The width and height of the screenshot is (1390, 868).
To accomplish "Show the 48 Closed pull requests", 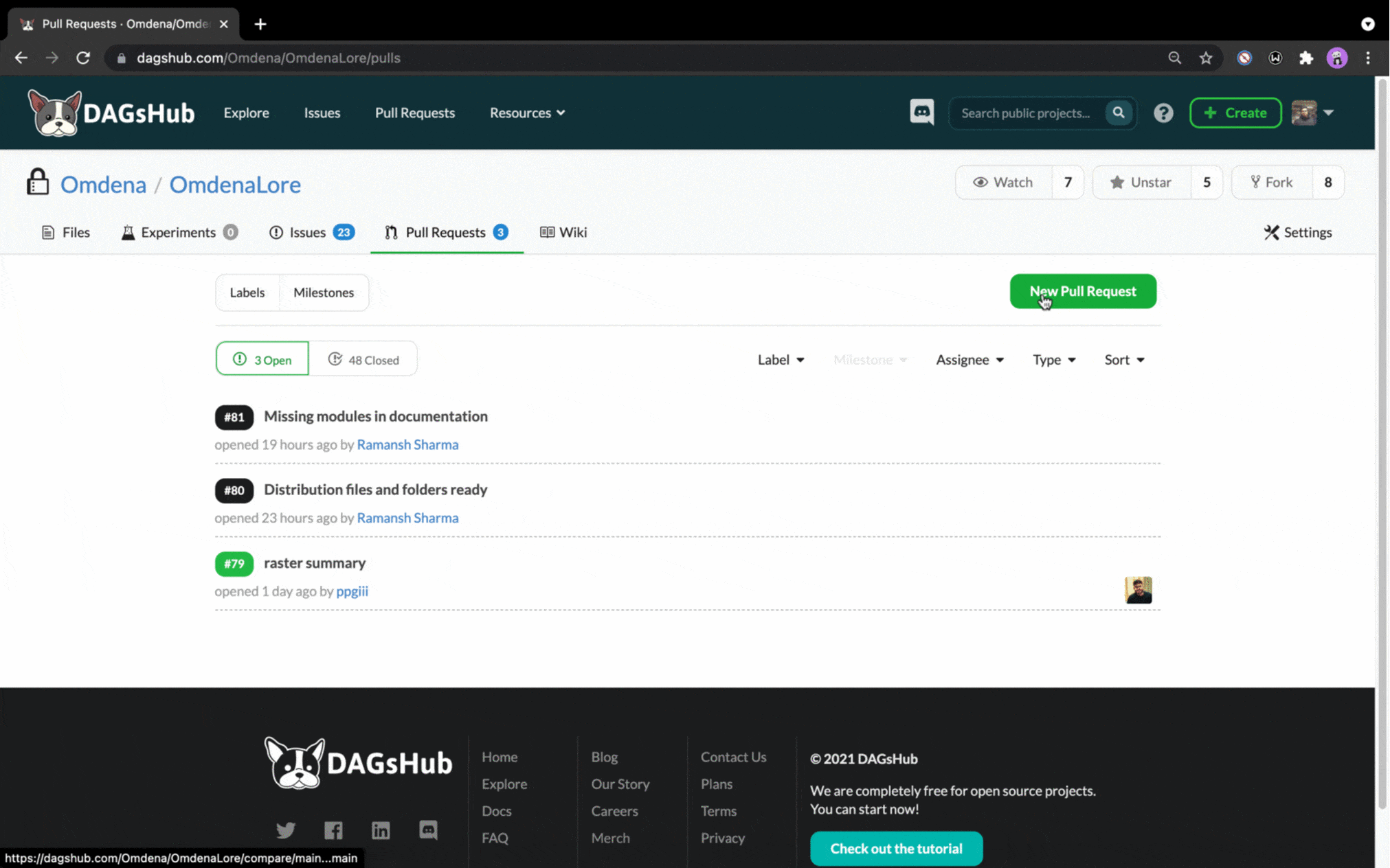I will pyautogui.click(x=363, y=359).
